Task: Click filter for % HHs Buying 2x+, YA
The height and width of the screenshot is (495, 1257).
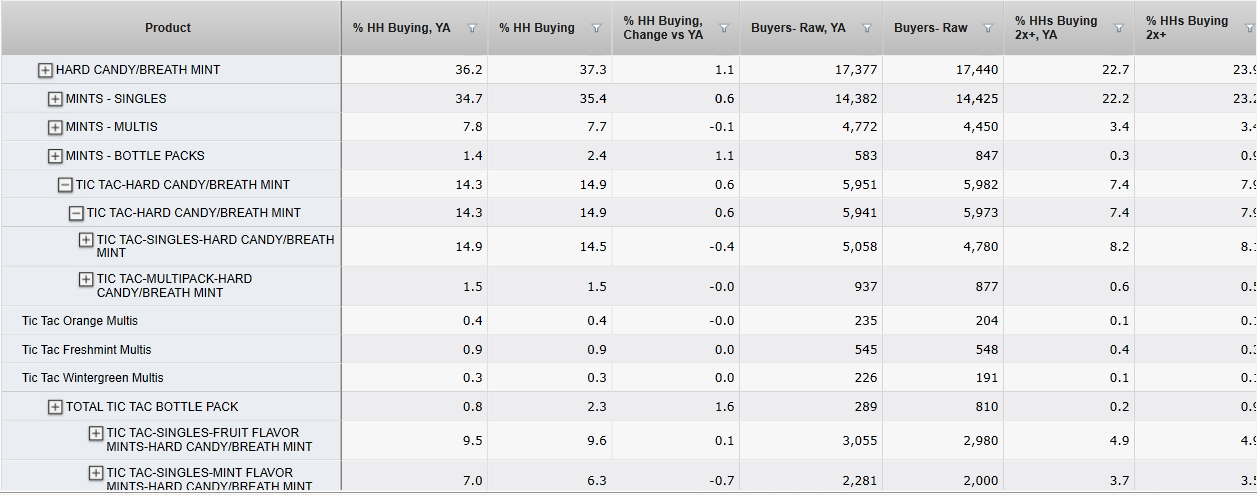Action: [1118, 28]
